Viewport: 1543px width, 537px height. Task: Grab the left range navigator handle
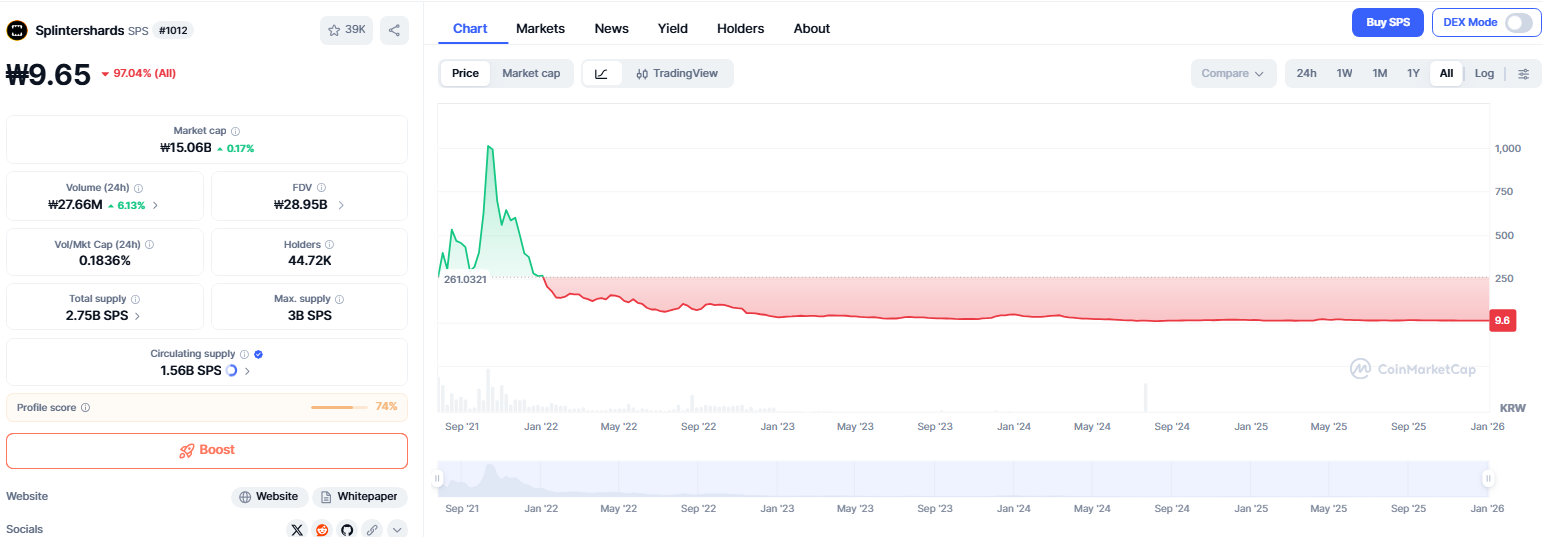point(438,479)
